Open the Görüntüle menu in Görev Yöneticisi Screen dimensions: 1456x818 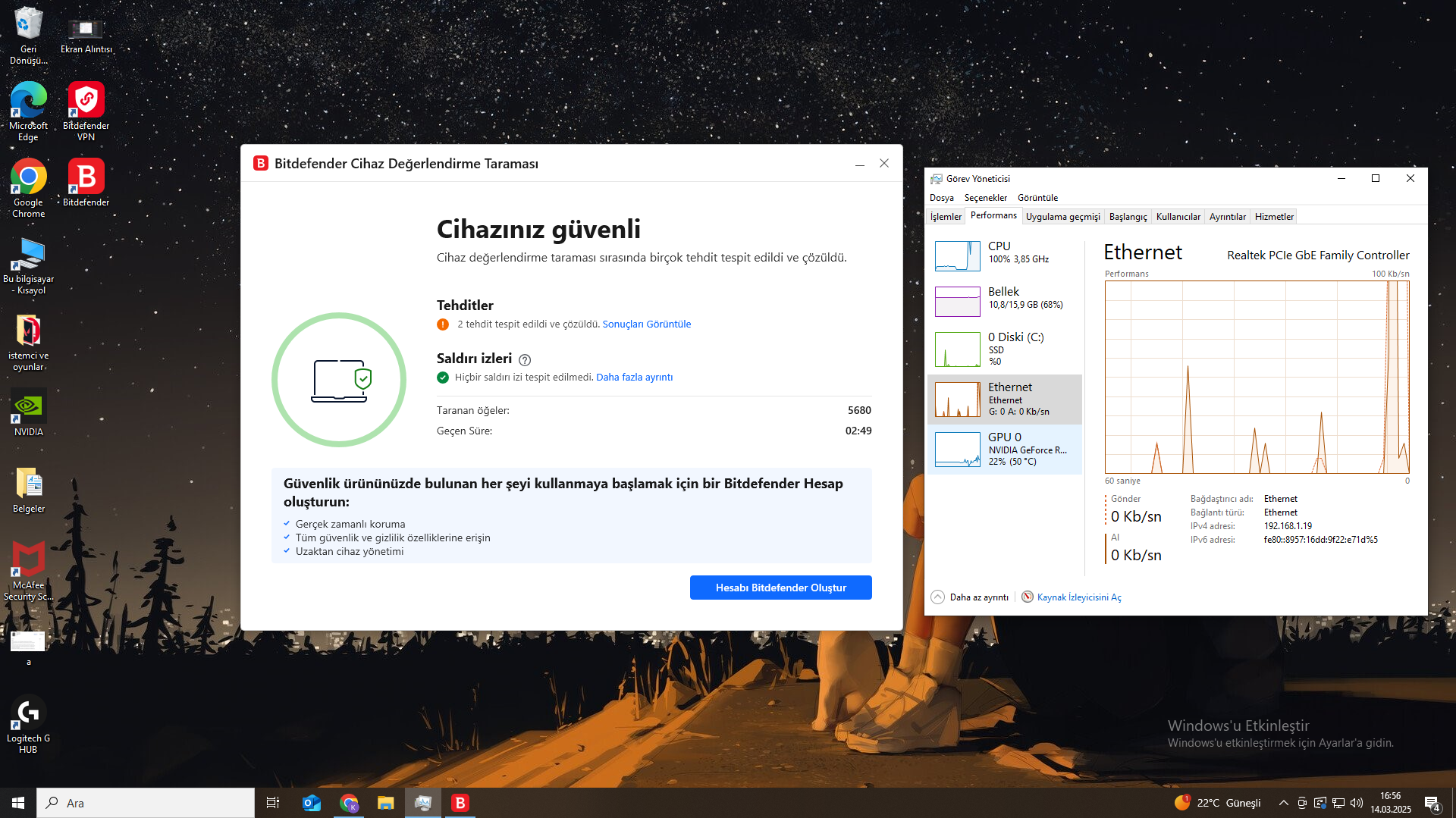pos(1037,198)
